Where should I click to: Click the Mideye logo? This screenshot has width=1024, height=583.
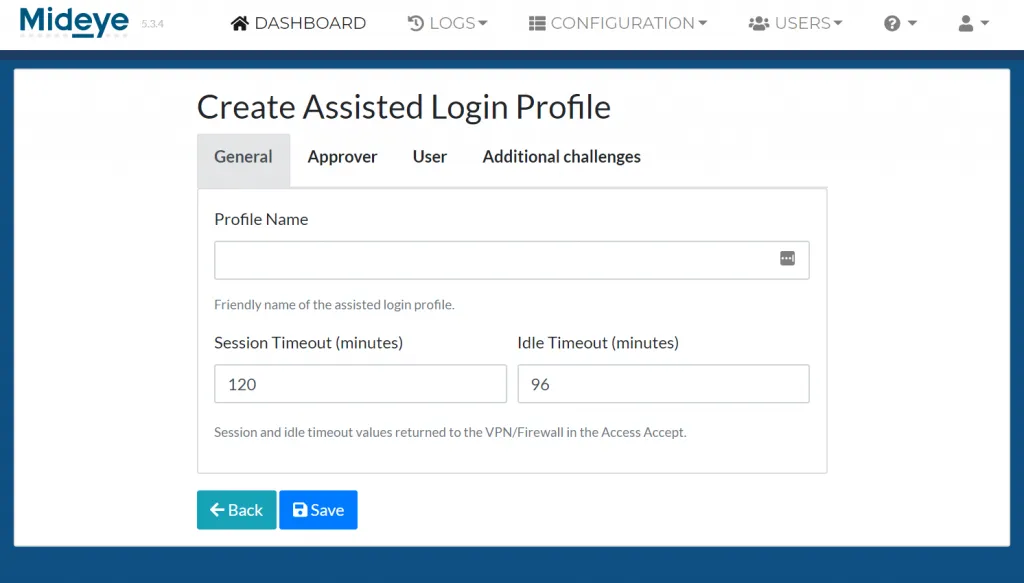coord(74,22)
